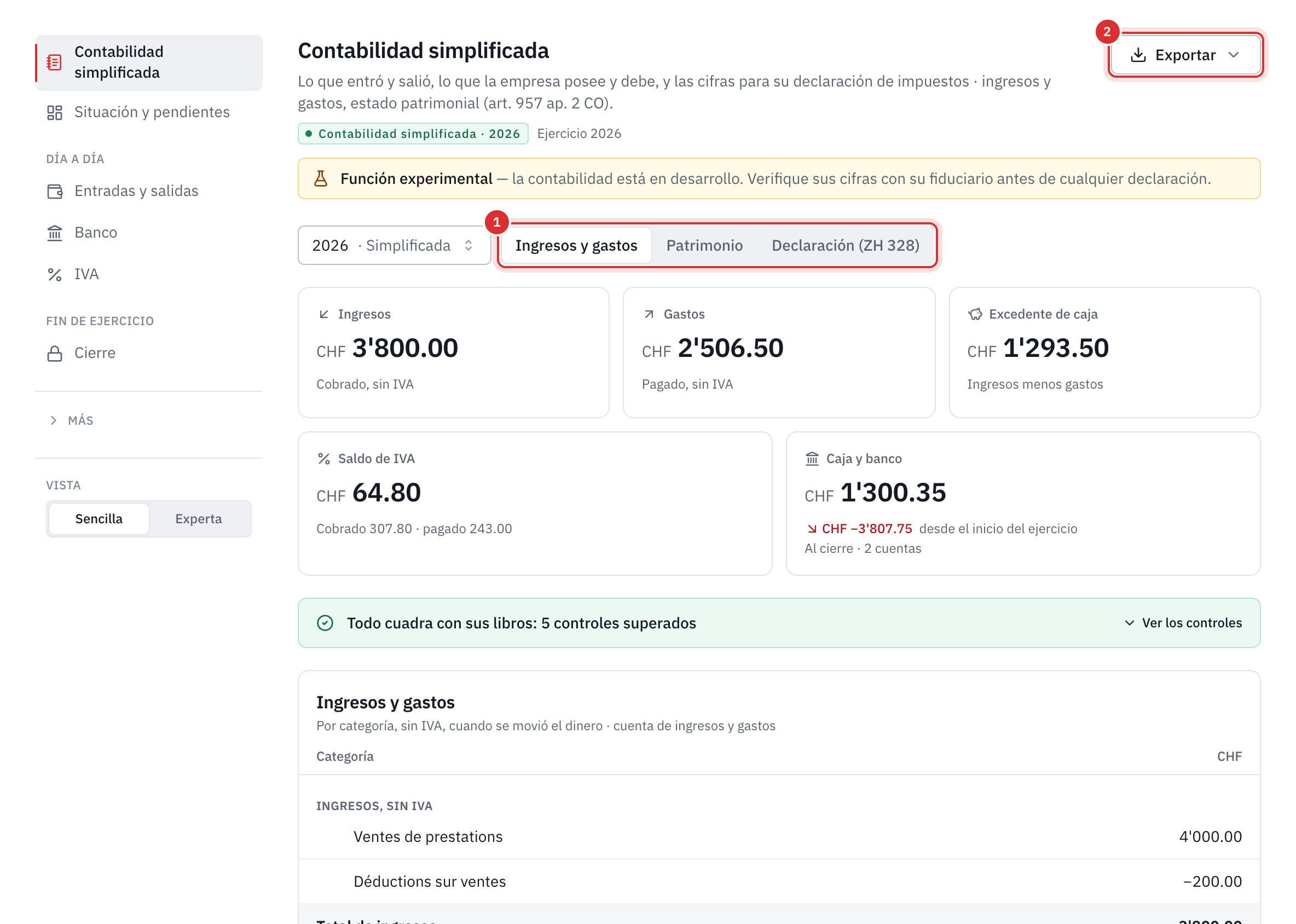This screenshot has height=924, width=1296.
Task: Click the Déductions sur ventes row
Action: coord(779,882)
